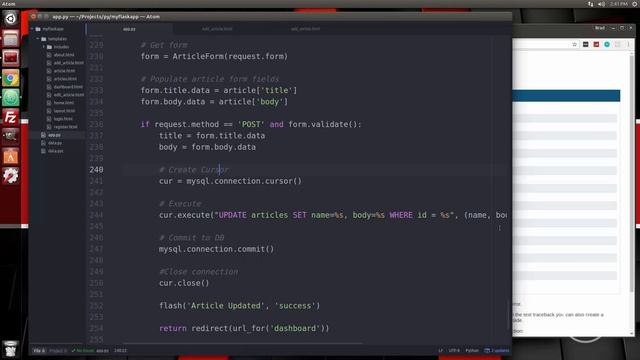Viewport: 640px width, 360px height.
Task: Switch to the third editor tab
Action: [x=305, y=29]
